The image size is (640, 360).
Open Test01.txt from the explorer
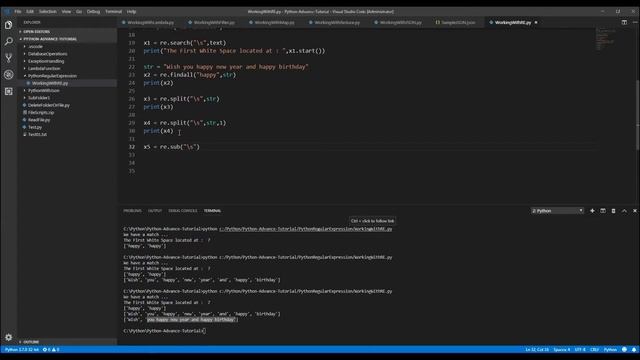pos(38,134)
